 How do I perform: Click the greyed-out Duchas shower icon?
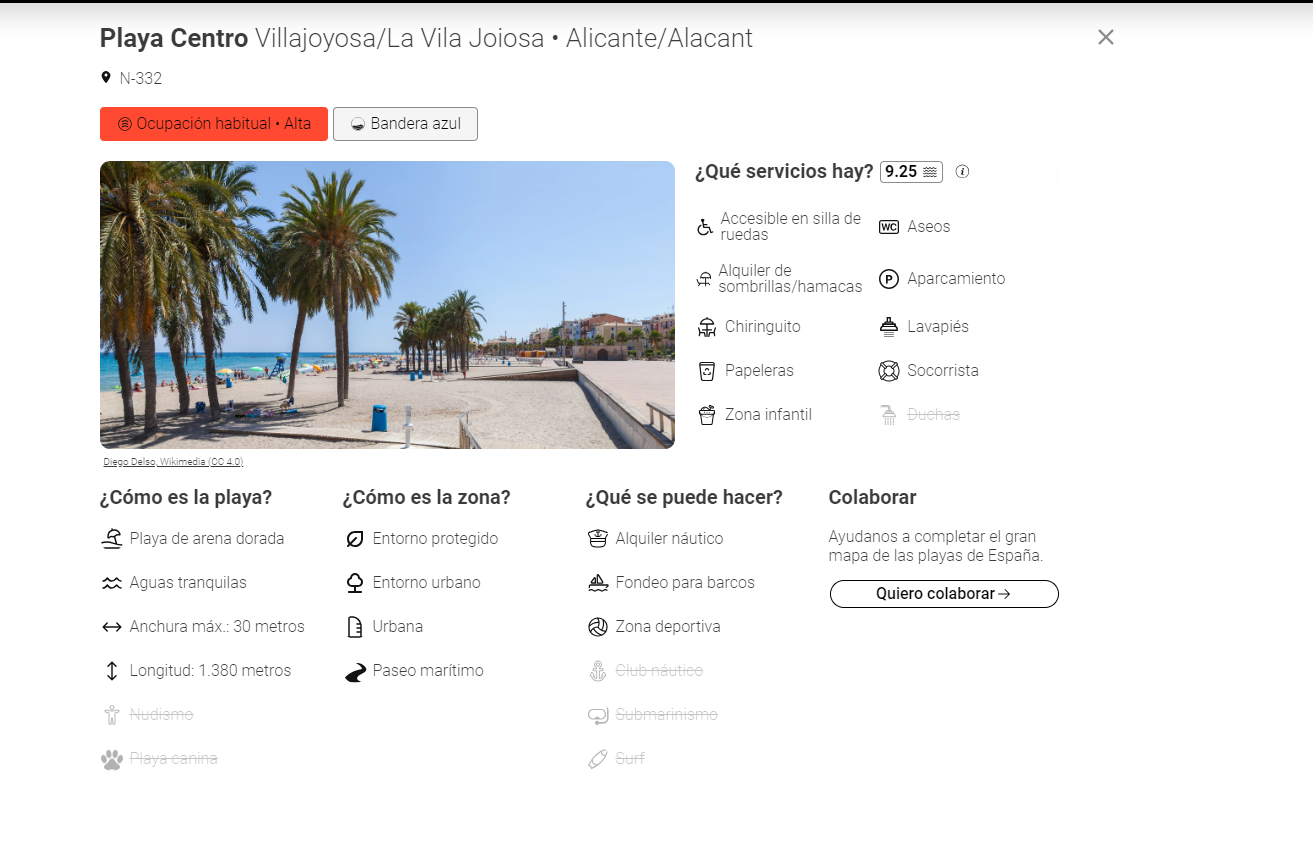click(889, 415)
